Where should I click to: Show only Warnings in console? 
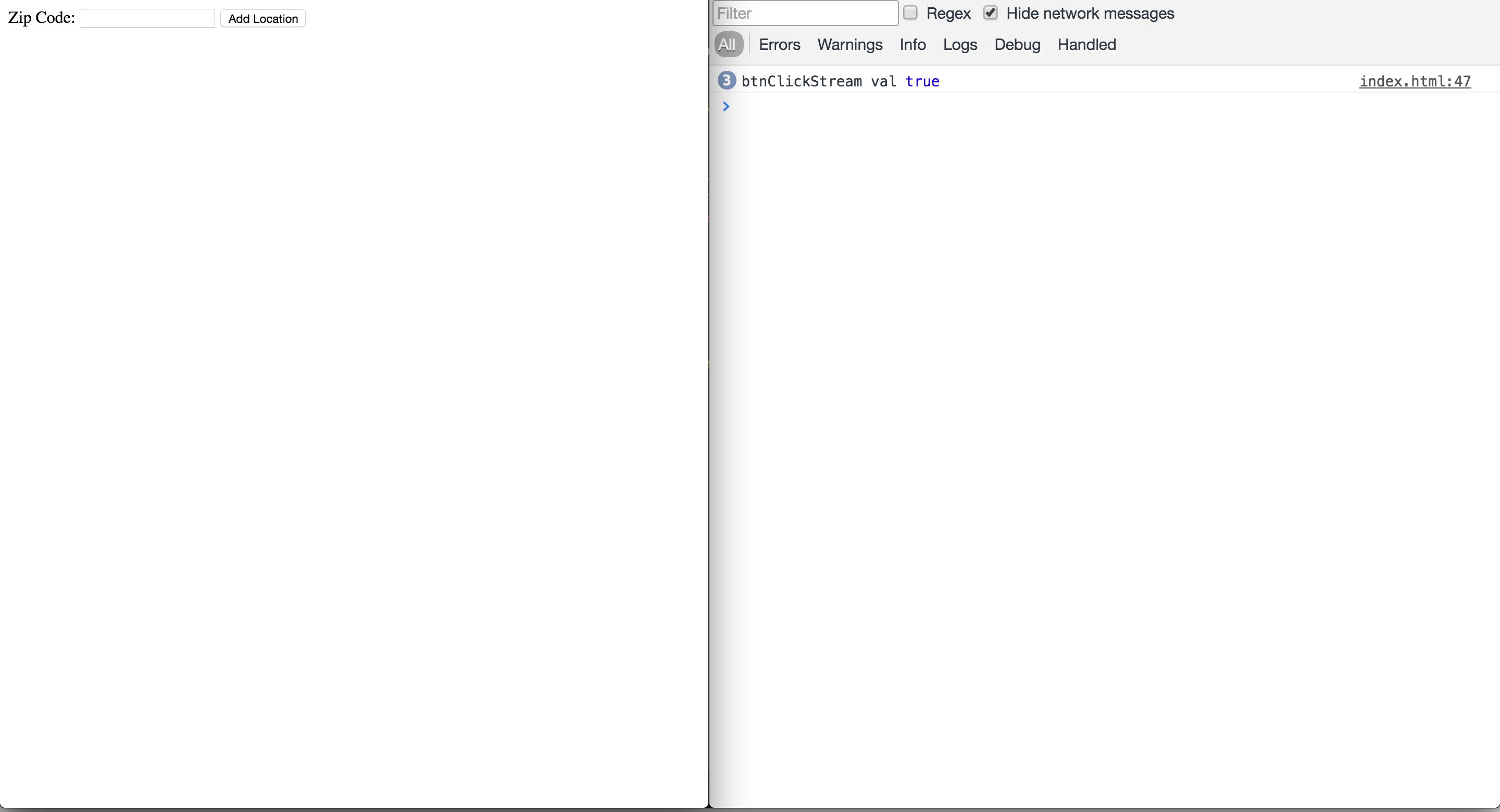(849, 45)
